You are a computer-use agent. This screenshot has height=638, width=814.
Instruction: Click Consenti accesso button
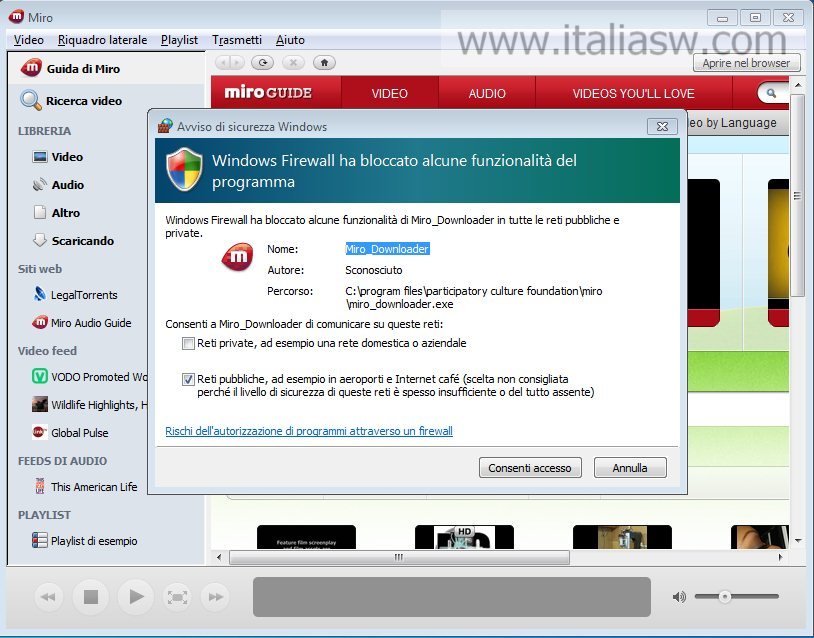pos(530,468)
